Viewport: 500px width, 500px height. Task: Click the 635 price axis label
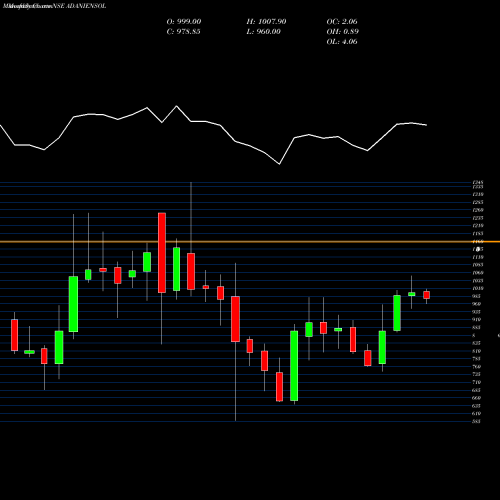coord(477,406)
